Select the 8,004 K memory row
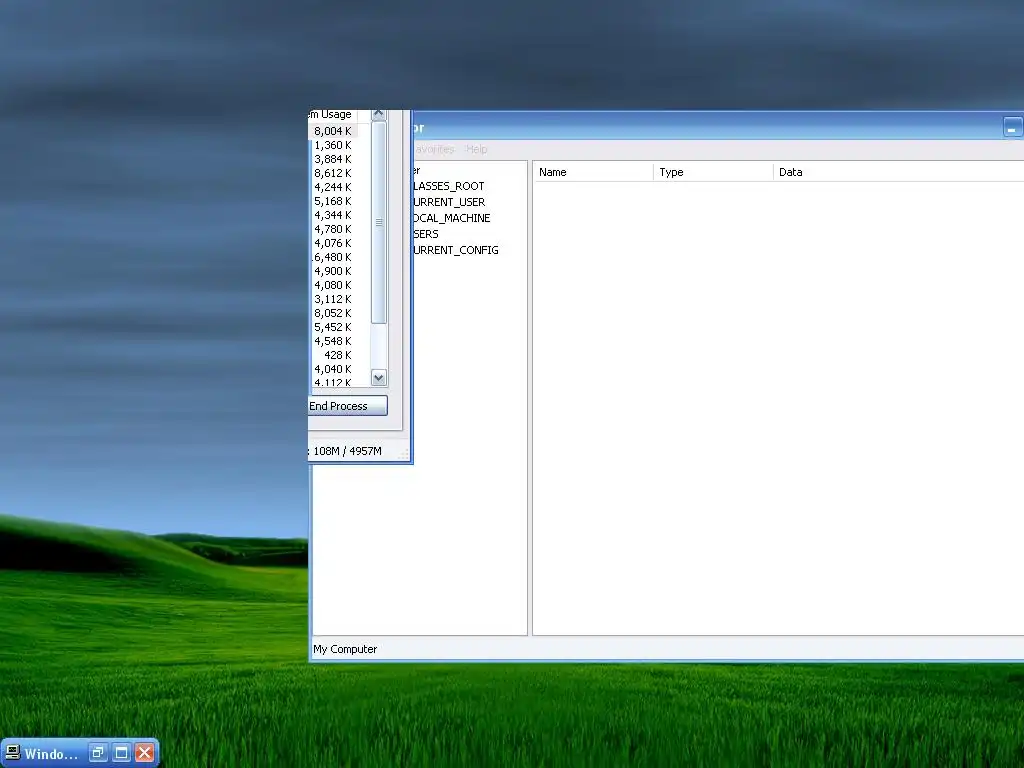Image resolution: width=1024 pixels, height=768 pixels. (333, 131)
